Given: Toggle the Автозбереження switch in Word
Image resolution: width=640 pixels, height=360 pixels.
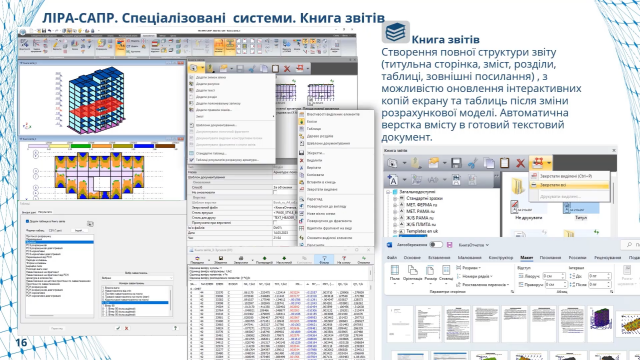Looking at the screenshot, I should pyautogui.click(x=436, y=245).
